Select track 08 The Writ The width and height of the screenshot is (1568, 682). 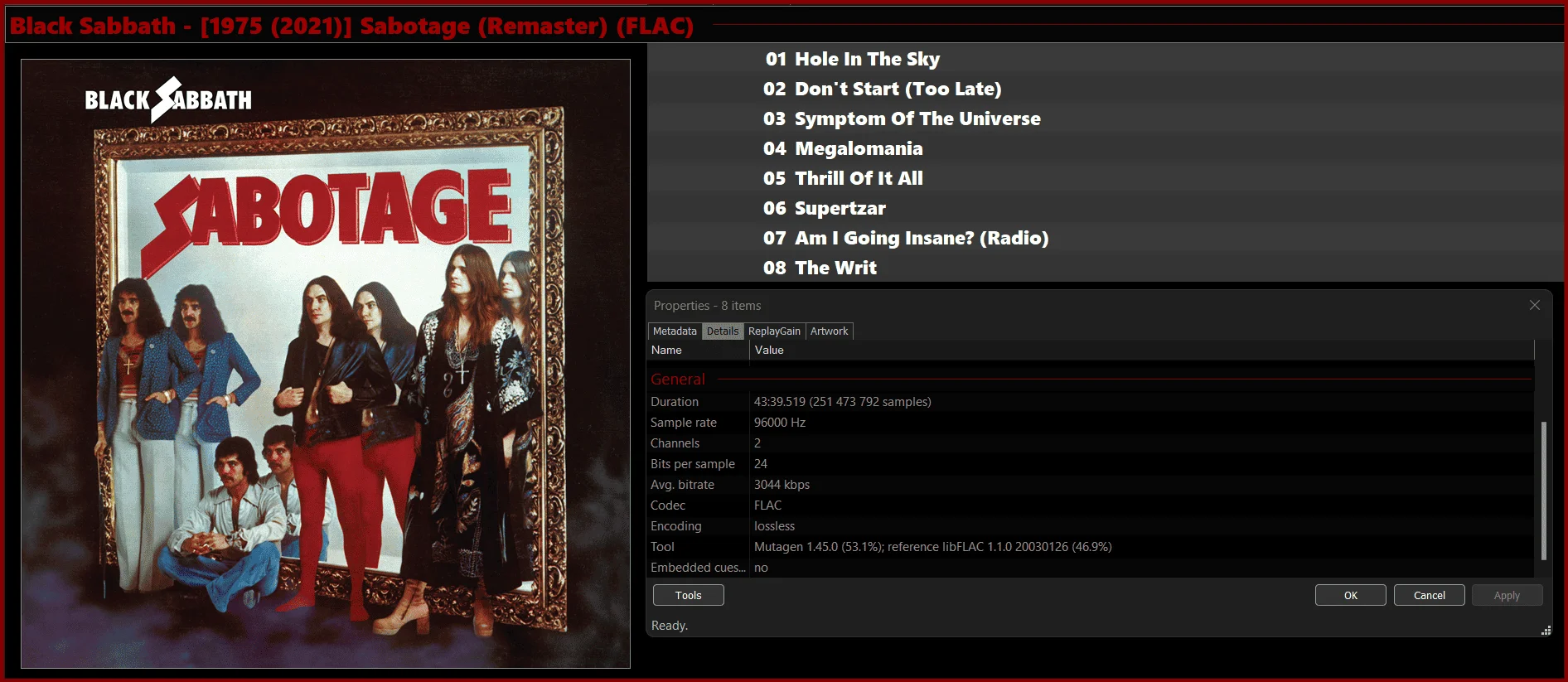1106,268
